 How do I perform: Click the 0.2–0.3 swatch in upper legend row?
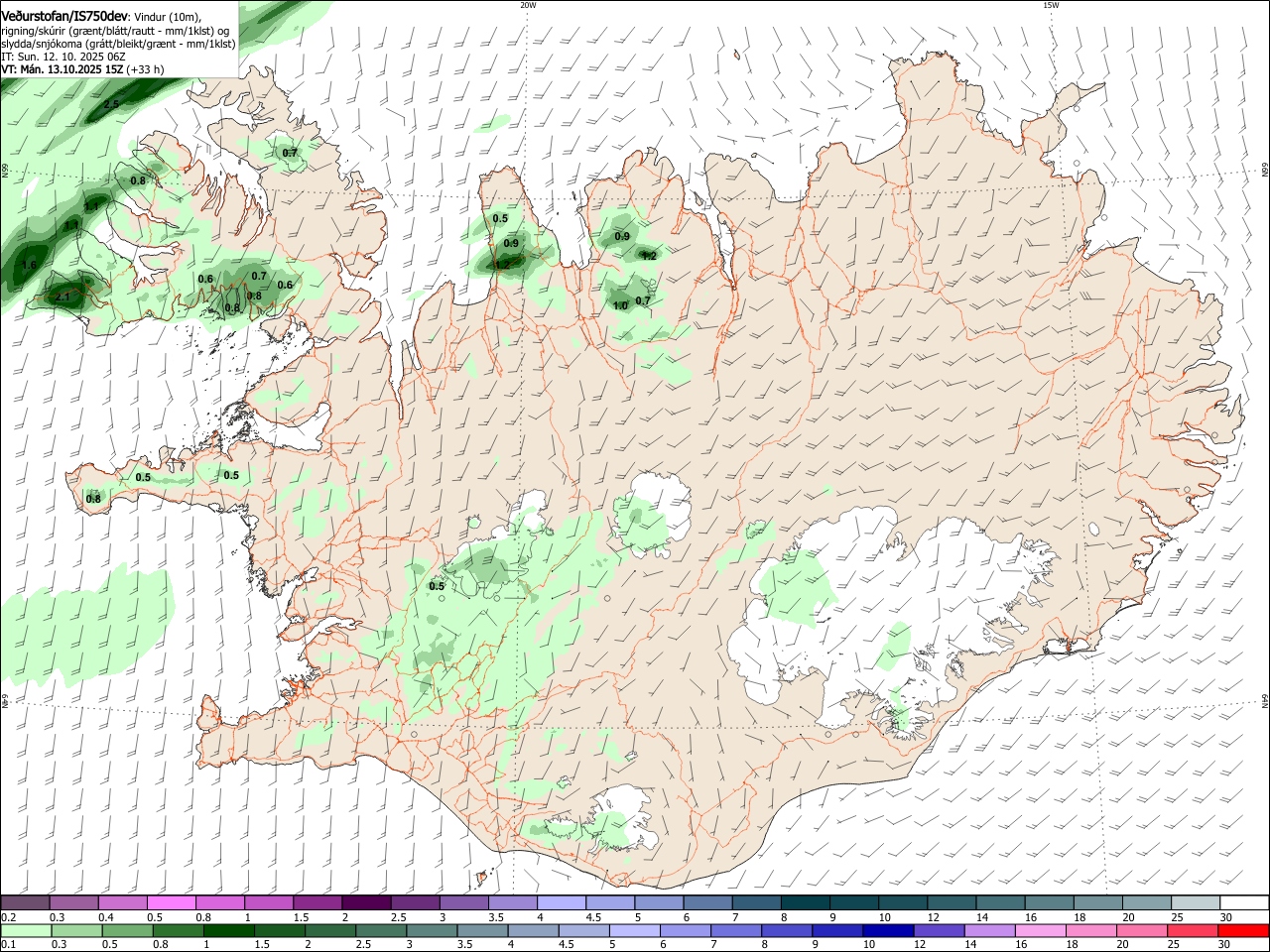(x=26, y=902)
